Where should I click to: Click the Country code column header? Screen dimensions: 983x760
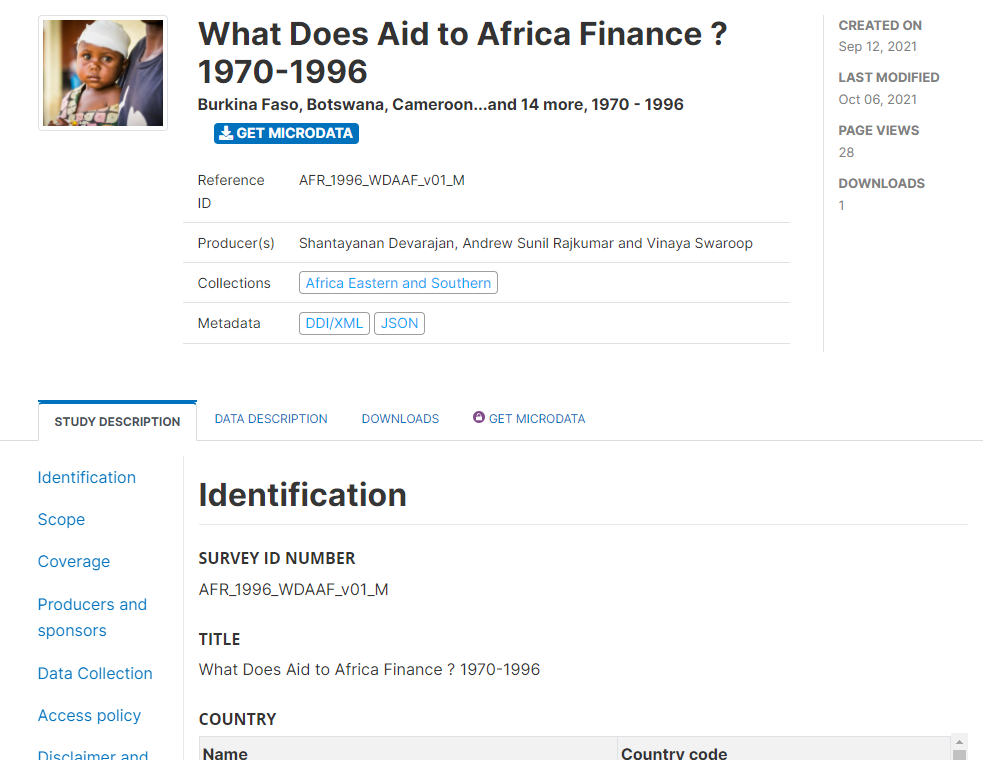tap(674, 753)
